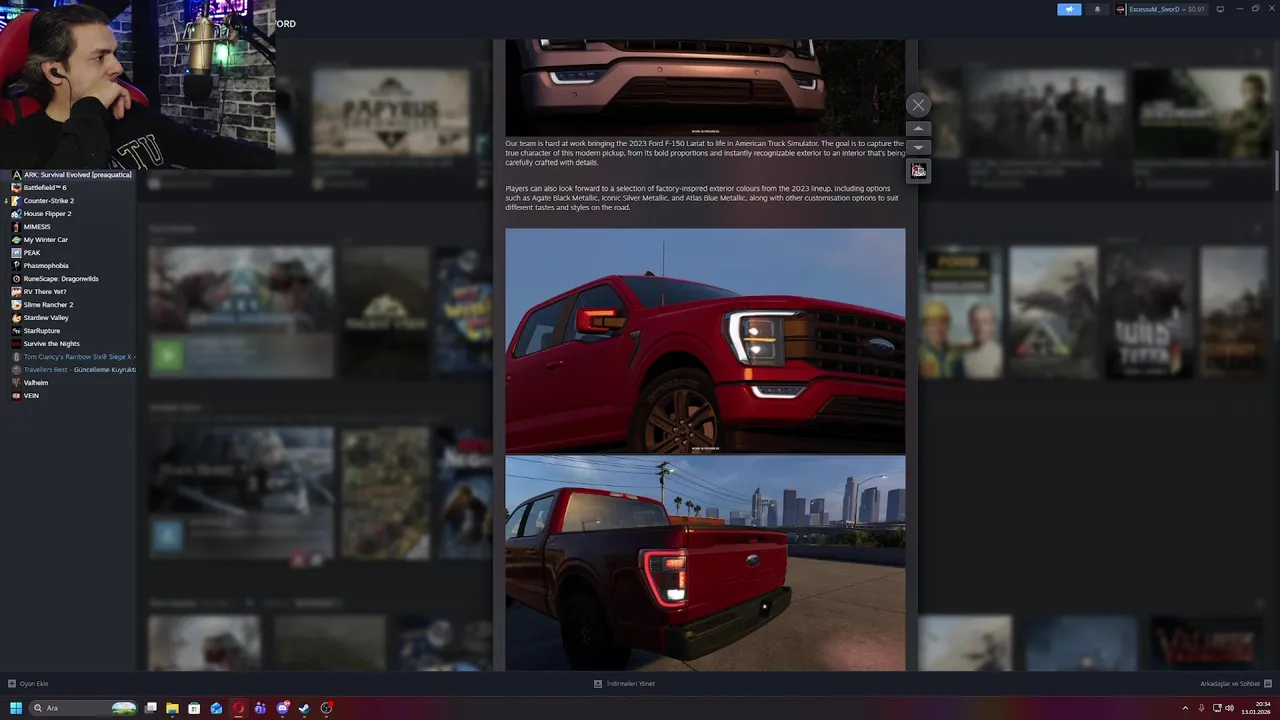Open Discord from taskbar
1280x720 pixels.
point(282,708)
